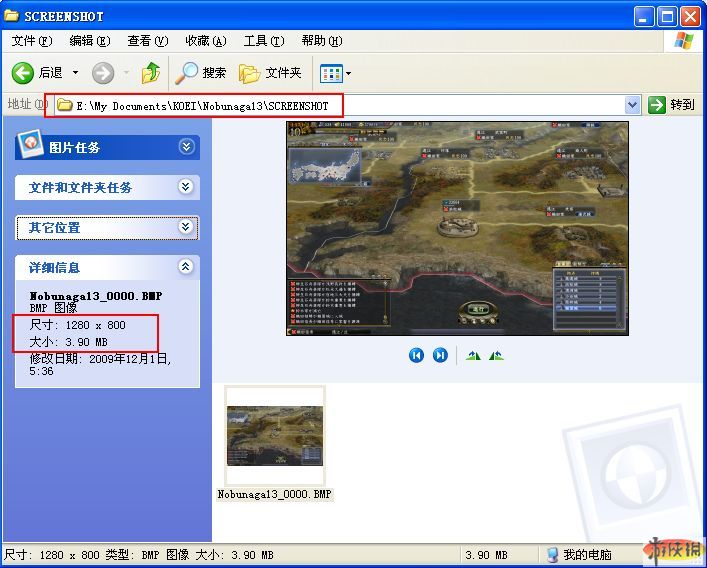Open the 工具(T) menu
707x568 pixels.
click(x=262, y=41)
